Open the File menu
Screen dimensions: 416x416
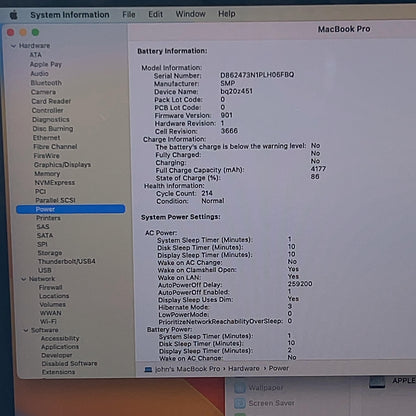129,15
